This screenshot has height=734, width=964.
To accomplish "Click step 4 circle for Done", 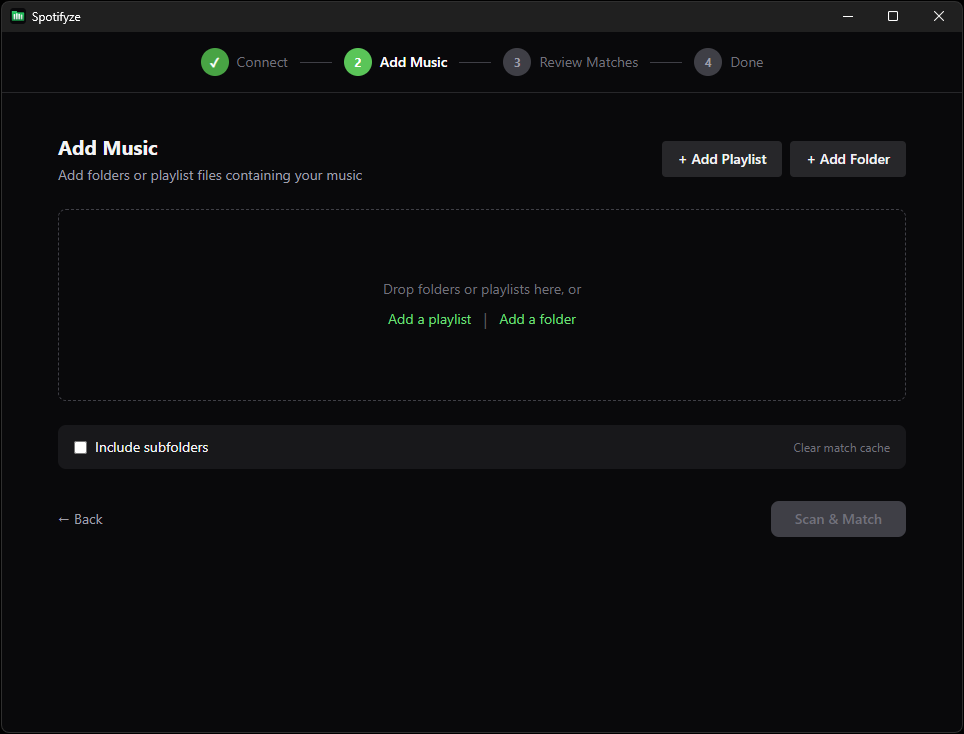I will (x=707, y=62).
